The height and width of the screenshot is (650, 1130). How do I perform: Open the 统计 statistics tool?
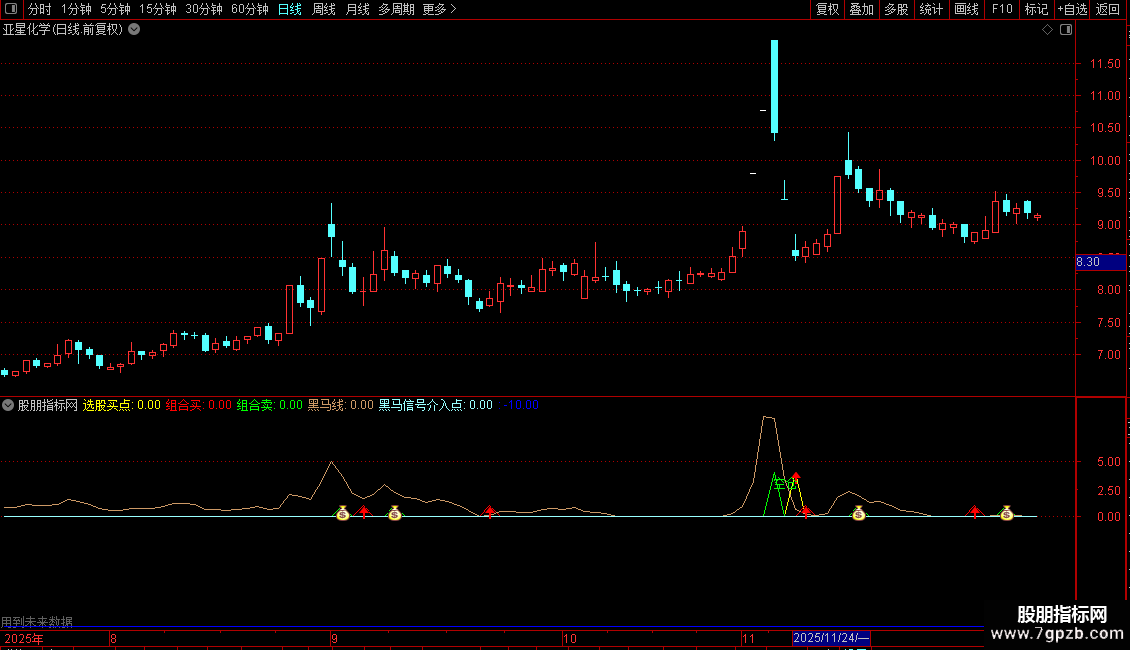tap(931, 9)
